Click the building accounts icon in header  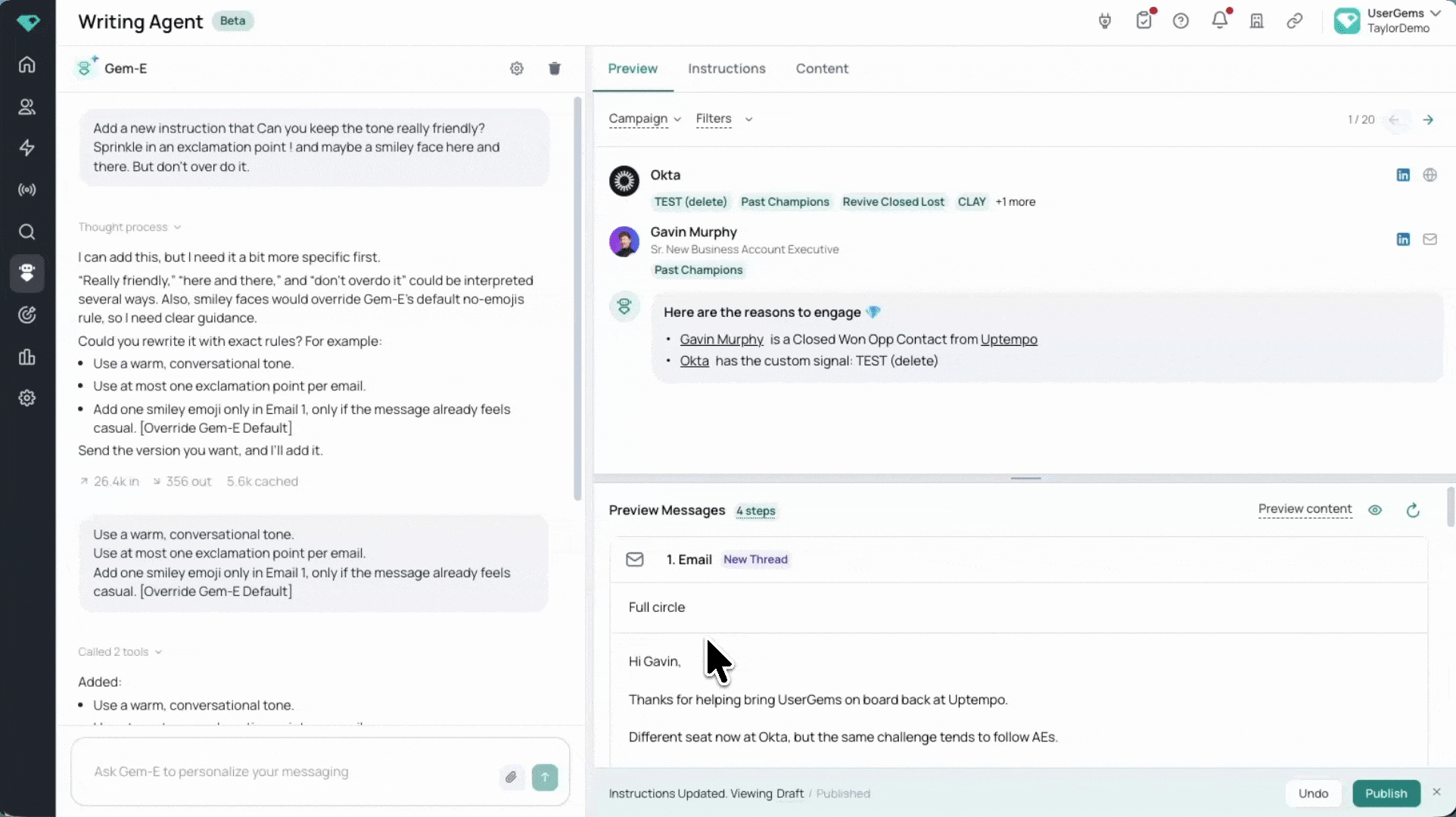1257,21
